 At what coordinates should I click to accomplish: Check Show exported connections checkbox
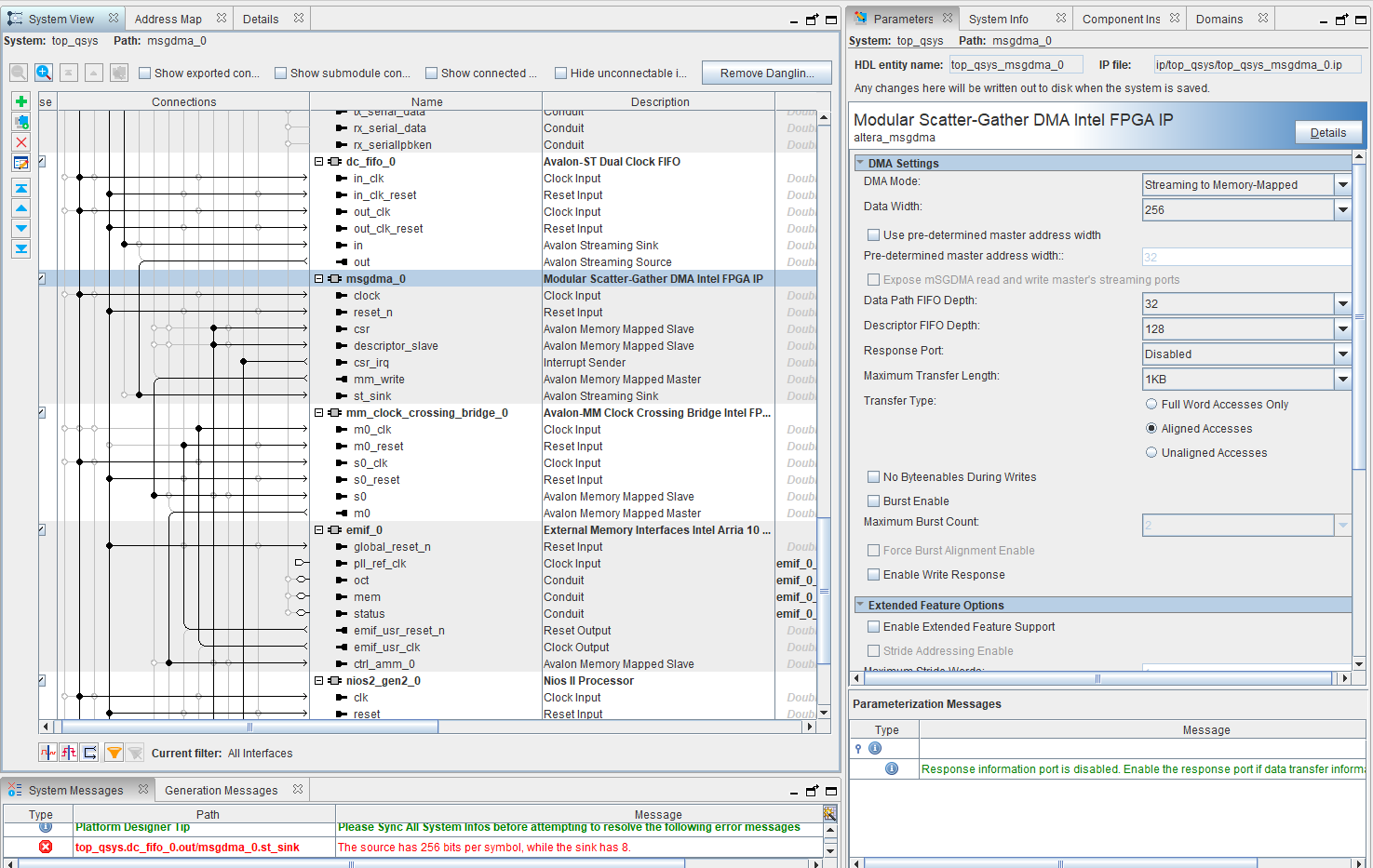(145, 73)
